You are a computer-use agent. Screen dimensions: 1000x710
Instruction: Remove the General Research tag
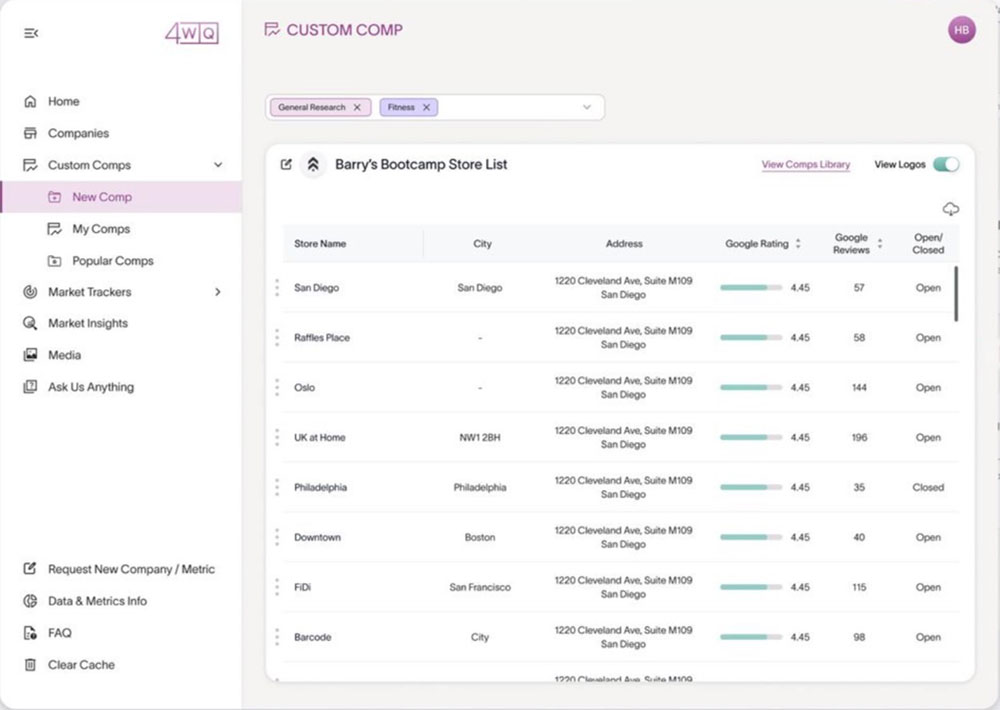pyautogui.click(x=357, y=107)
